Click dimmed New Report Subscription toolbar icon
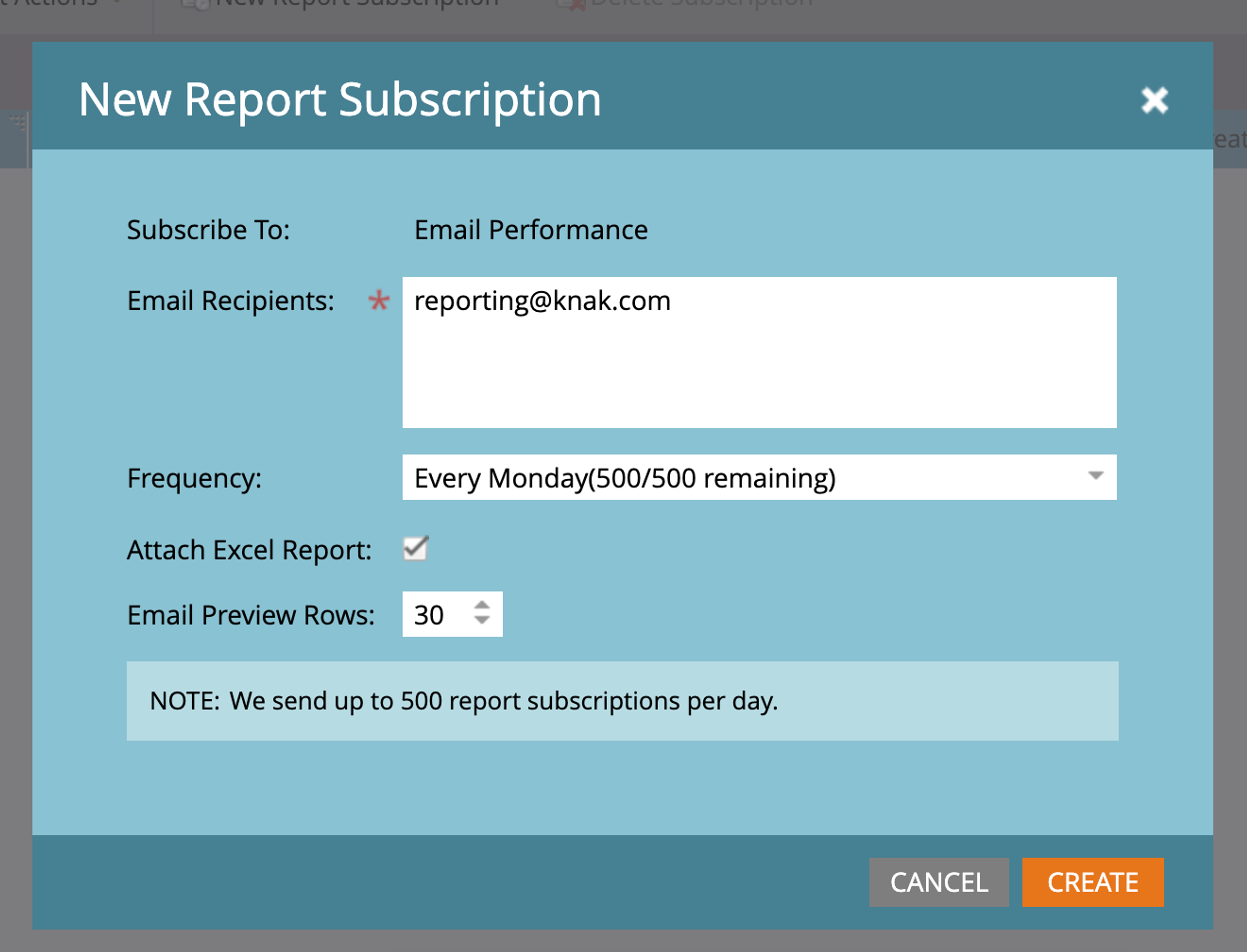 195,5
